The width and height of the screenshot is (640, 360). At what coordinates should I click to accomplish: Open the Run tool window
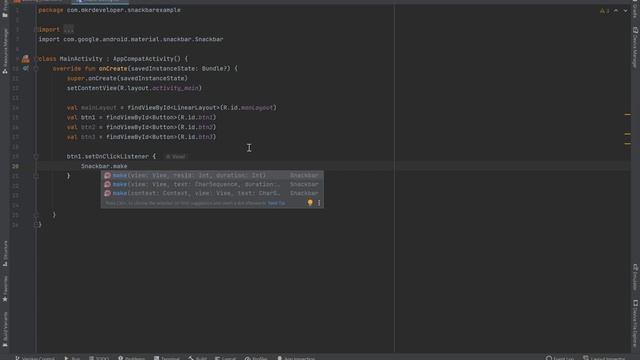pyautogui.click(x=72, y=358)
